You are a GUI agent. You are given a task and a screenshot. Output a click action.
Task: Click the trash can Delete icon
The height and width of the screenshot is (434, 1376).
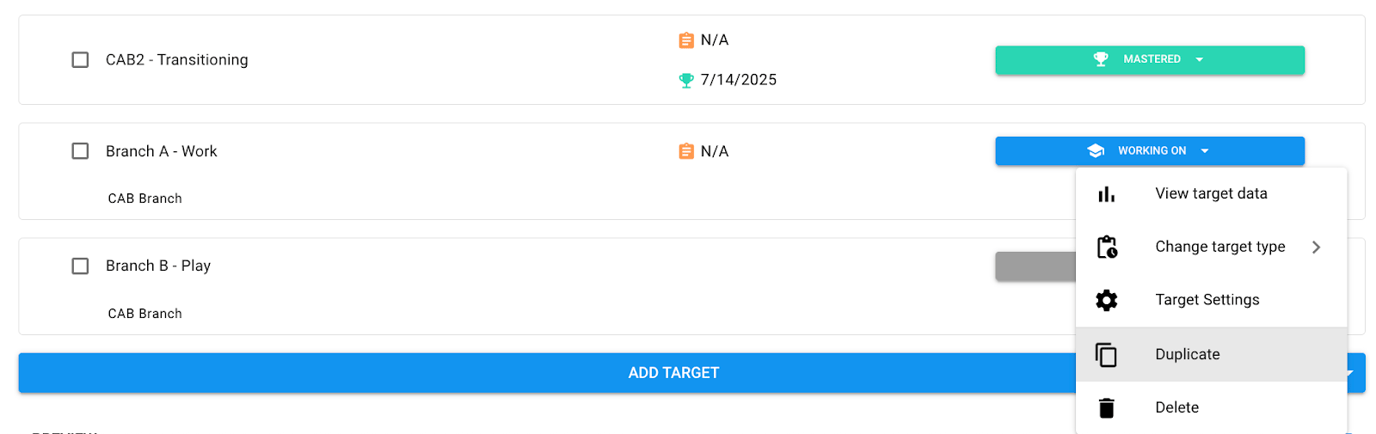[x=1106, y=408]
